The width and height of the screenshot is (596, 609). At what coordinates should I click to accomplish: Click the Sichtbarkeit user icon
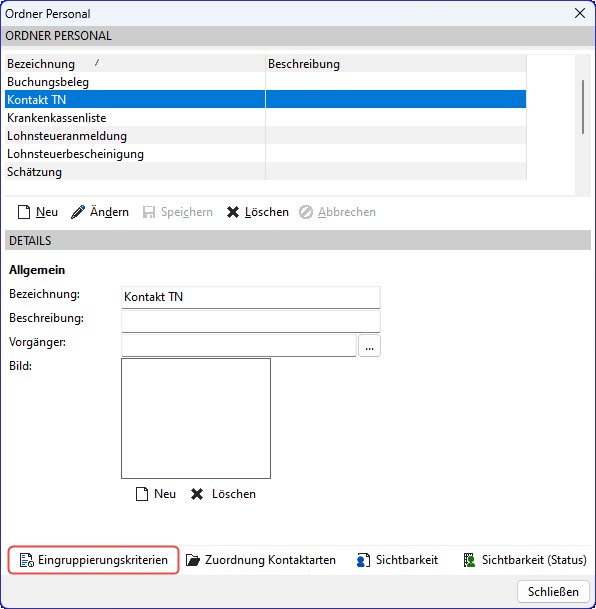point(363,560)
